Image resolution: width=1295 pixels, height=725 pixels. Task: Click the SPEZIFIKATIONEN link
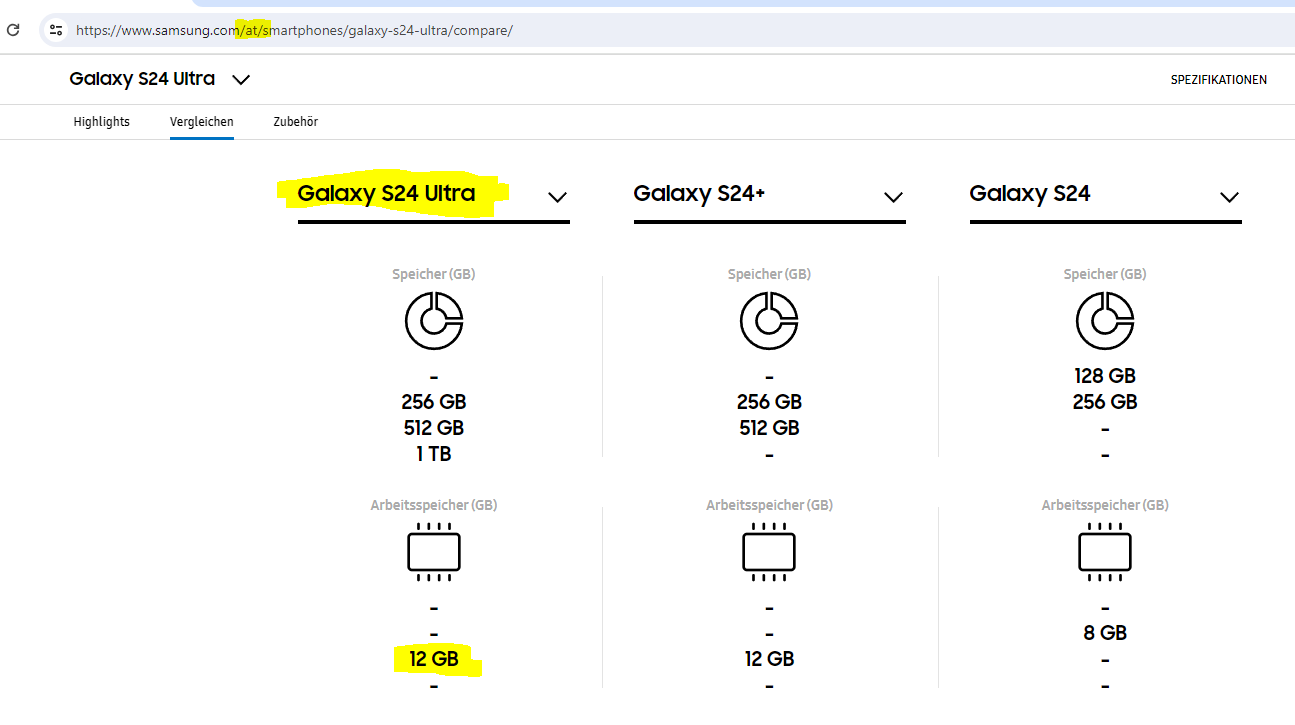tap(1218, 80)
